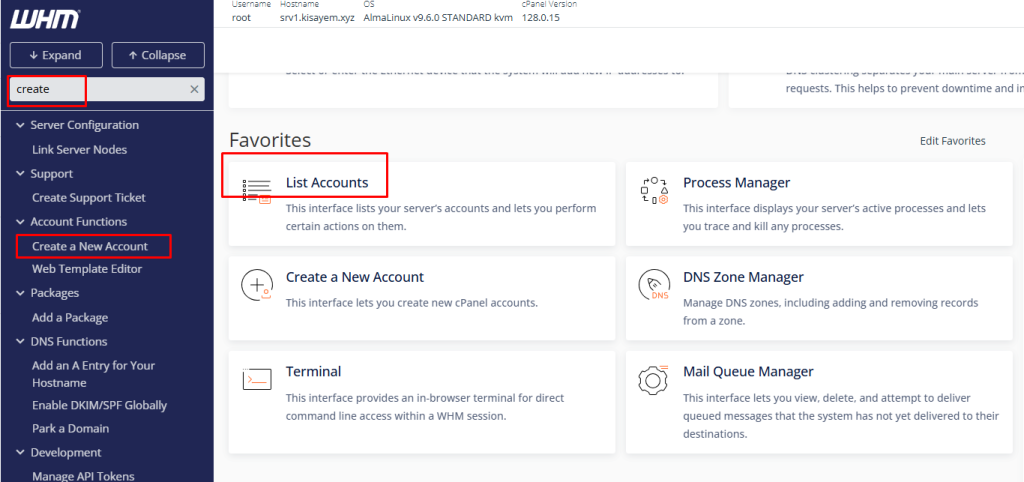Open Link Server Nodes in sidebar

tap(79, 150)
